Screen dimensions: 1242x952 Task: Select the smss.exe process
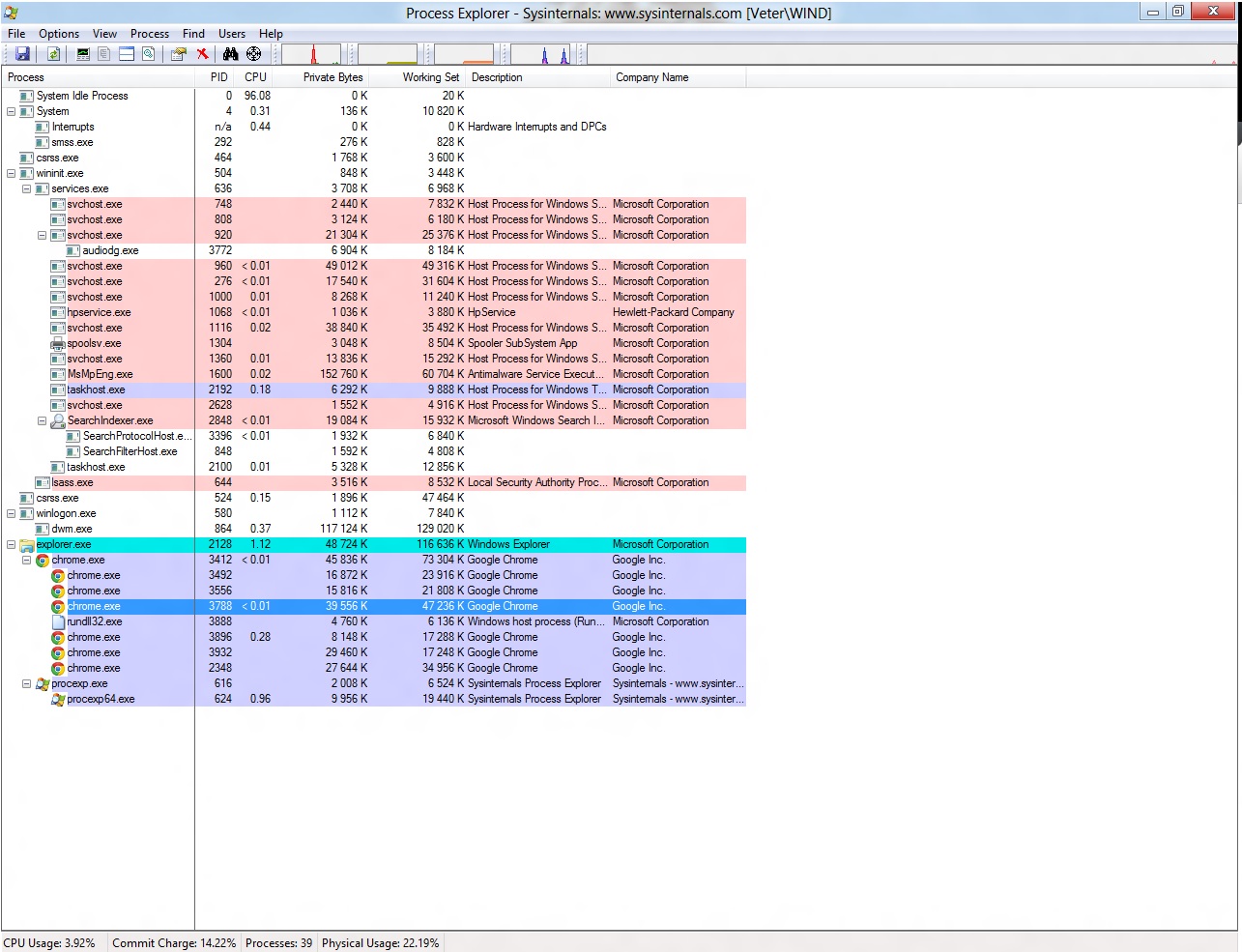click(x=374, y=142)
